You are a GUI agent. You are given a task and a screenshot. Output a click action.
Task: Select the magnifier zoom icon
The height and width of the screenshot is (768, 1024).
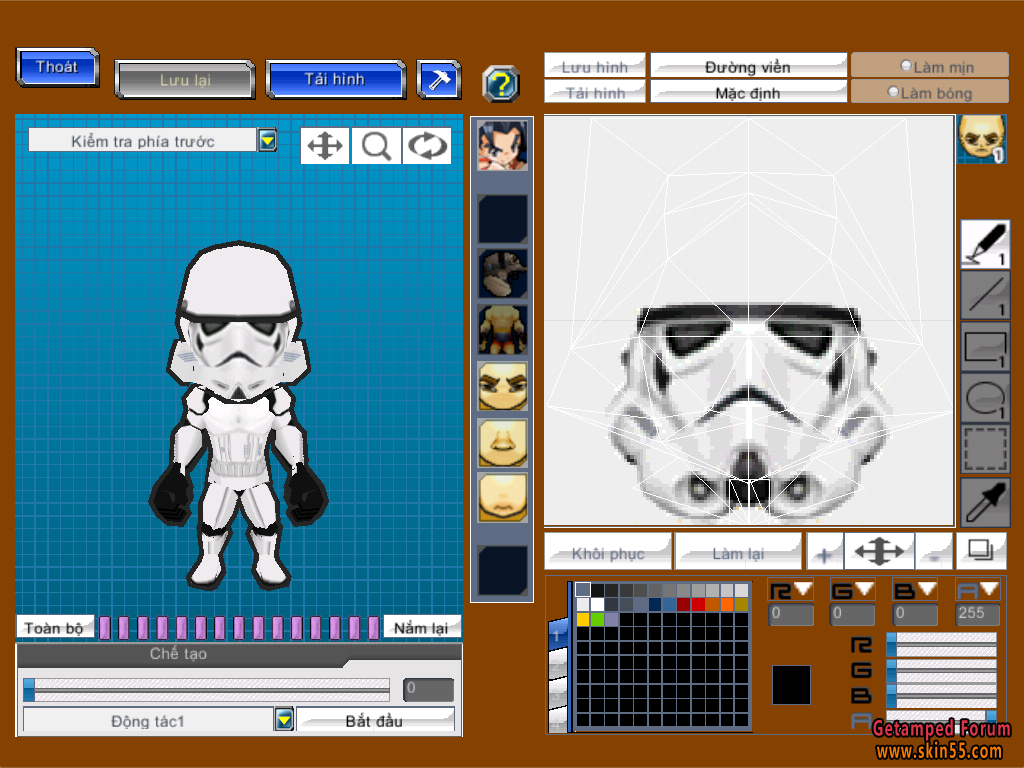coord(376,146)
